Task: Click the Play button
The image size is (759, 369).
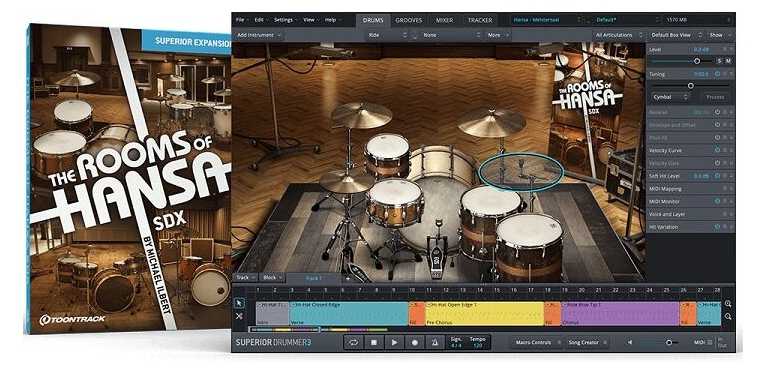Action: [x=394, y=342]
